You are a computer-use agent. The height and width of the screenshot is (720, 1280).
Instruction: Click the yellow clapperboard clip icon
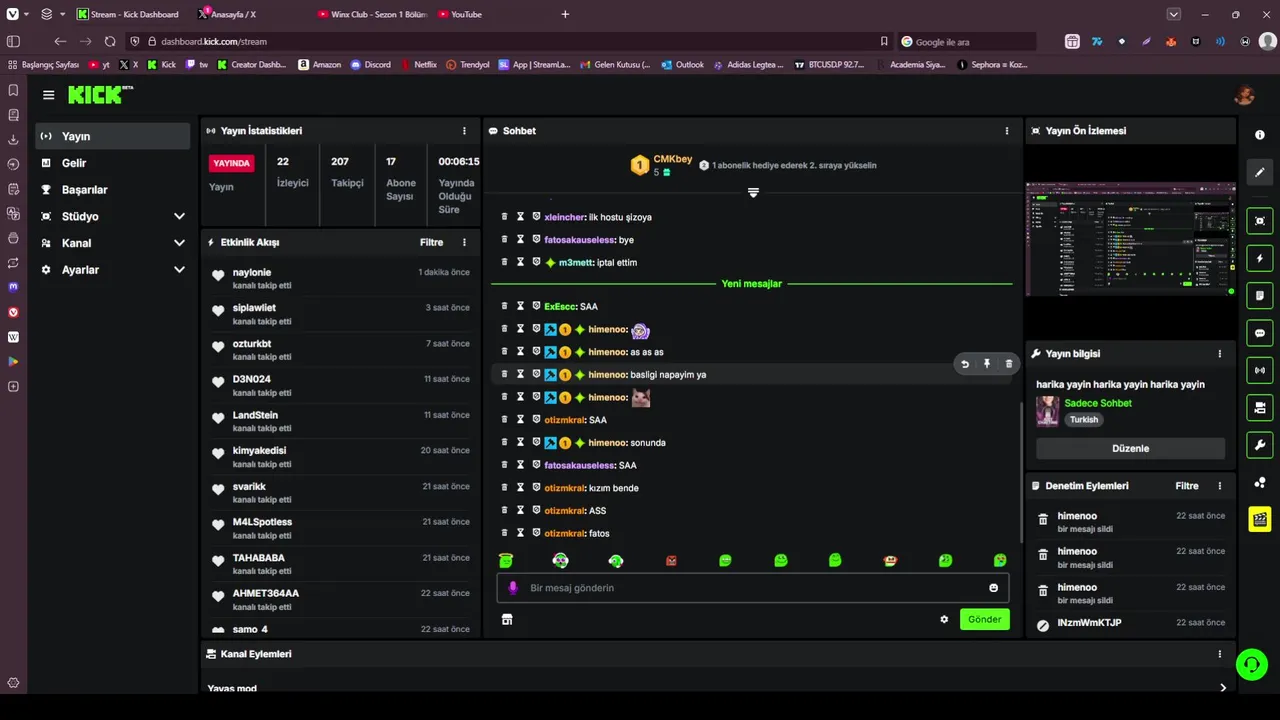1260,519
